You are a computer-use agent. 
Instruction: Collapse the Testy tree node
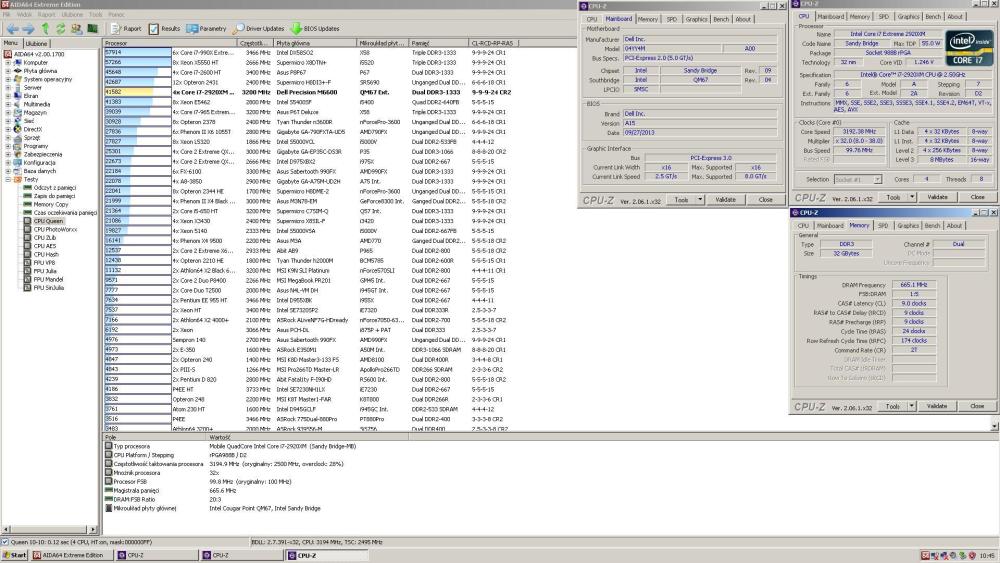[x=8, y=179]
